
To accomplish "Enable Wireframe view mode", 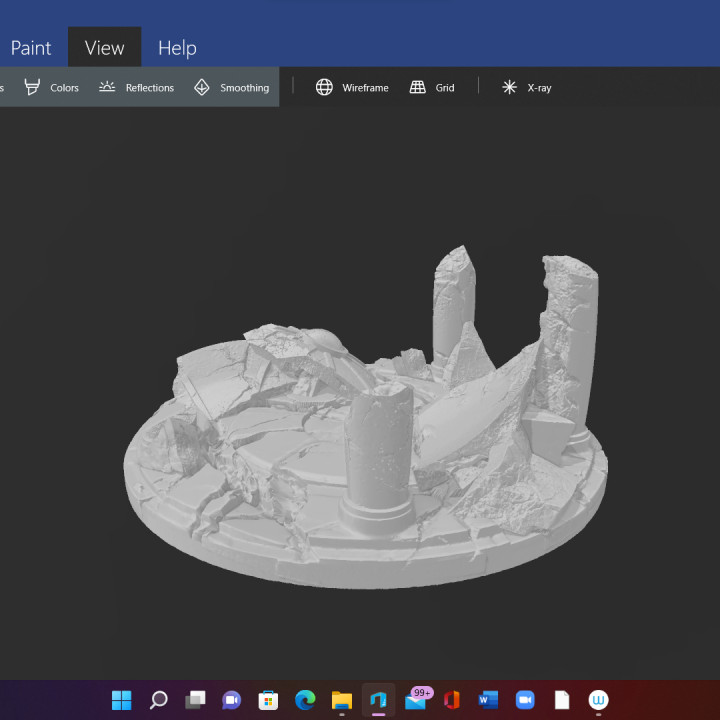I will pos(352,87).
